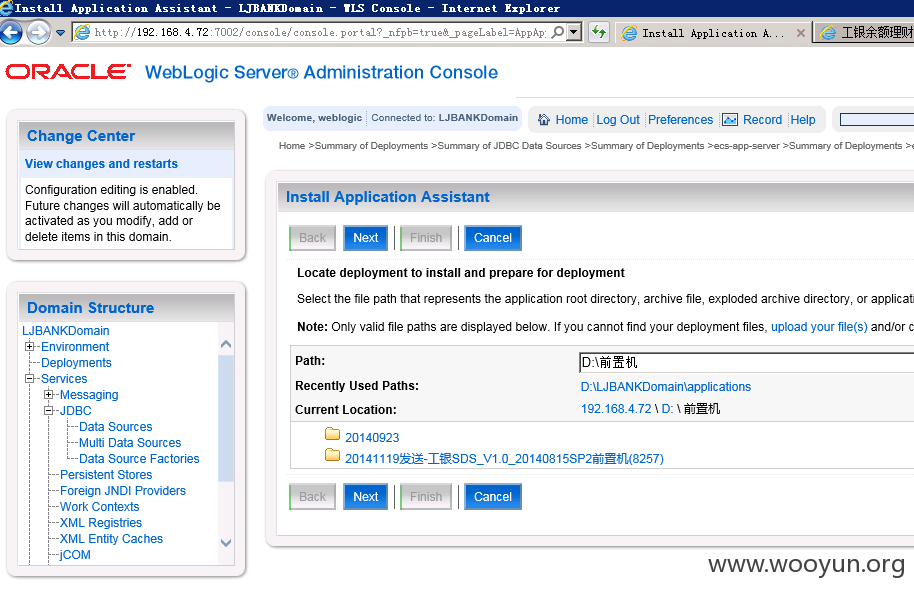Click the 192.168.4.72 current location link
914x593 pixels.
click(616, 409)
